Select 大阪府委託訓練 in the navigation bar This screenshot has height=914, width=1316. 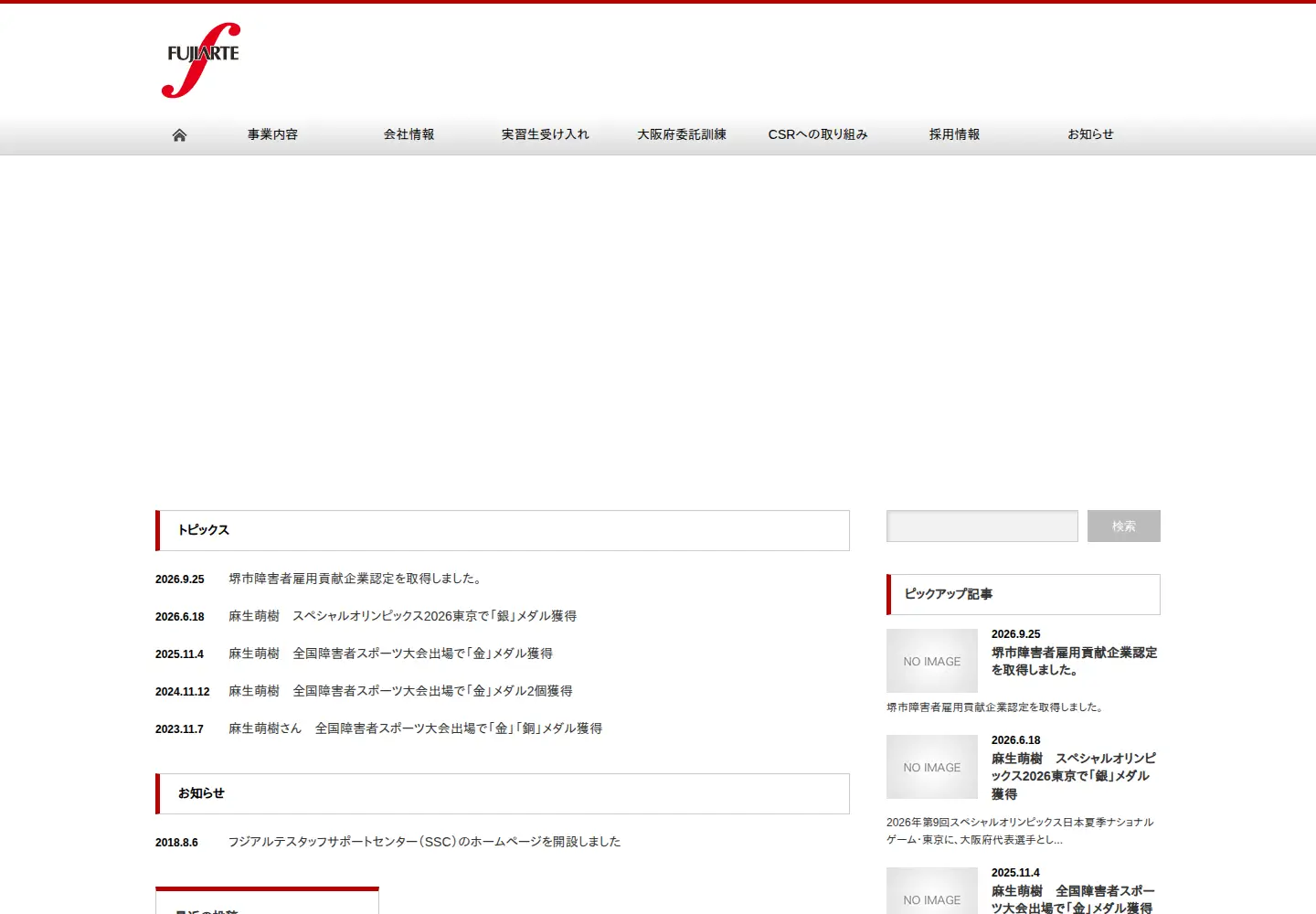coord(682,134)
